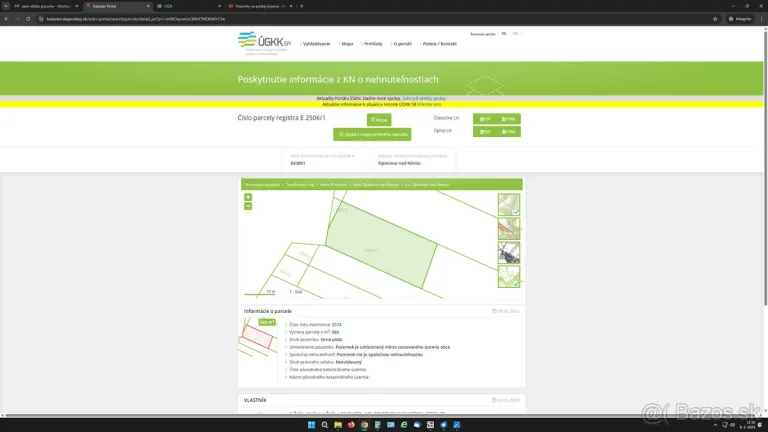Click the horizontal page scrollbar
Image resolution: width=768 pixels, height=432 pixels.
pyautogui.click(x=382, y=415)
